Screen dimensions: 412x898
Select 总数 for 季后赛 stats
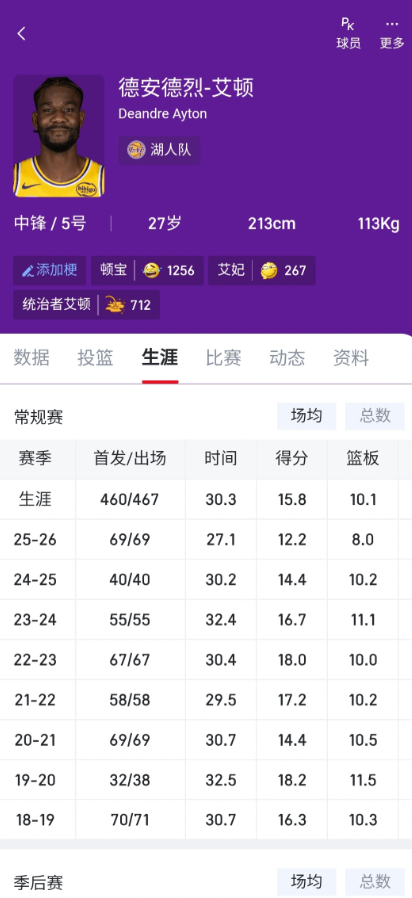[375, 882]
